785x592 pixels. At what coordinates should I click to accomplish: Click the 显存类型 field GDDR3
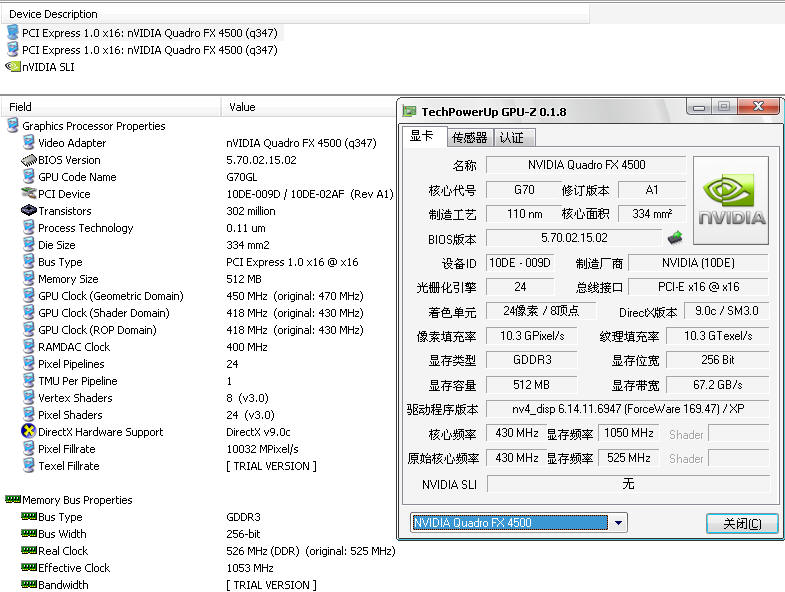532,360
